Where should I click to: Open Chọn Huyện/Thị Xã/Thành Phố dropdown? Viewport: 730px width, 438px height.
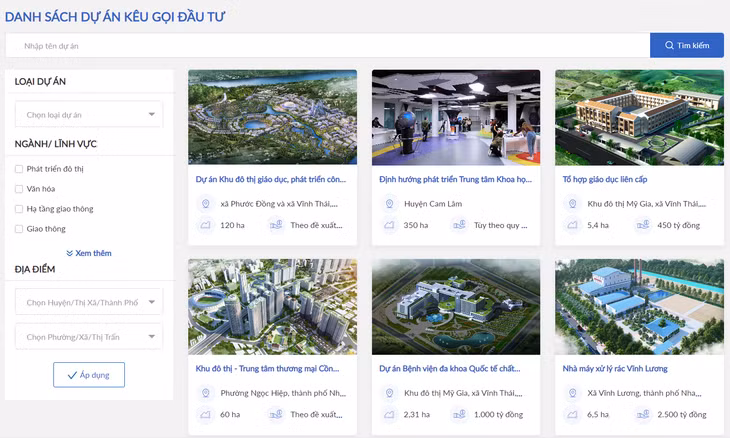point(89,302)
